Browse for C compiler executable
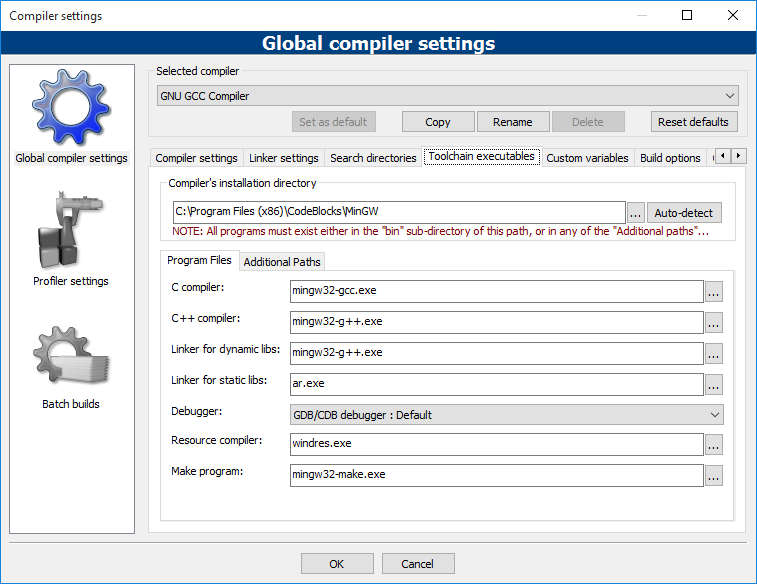The width and height of the screenshot is (757, 584). point(713,292)
